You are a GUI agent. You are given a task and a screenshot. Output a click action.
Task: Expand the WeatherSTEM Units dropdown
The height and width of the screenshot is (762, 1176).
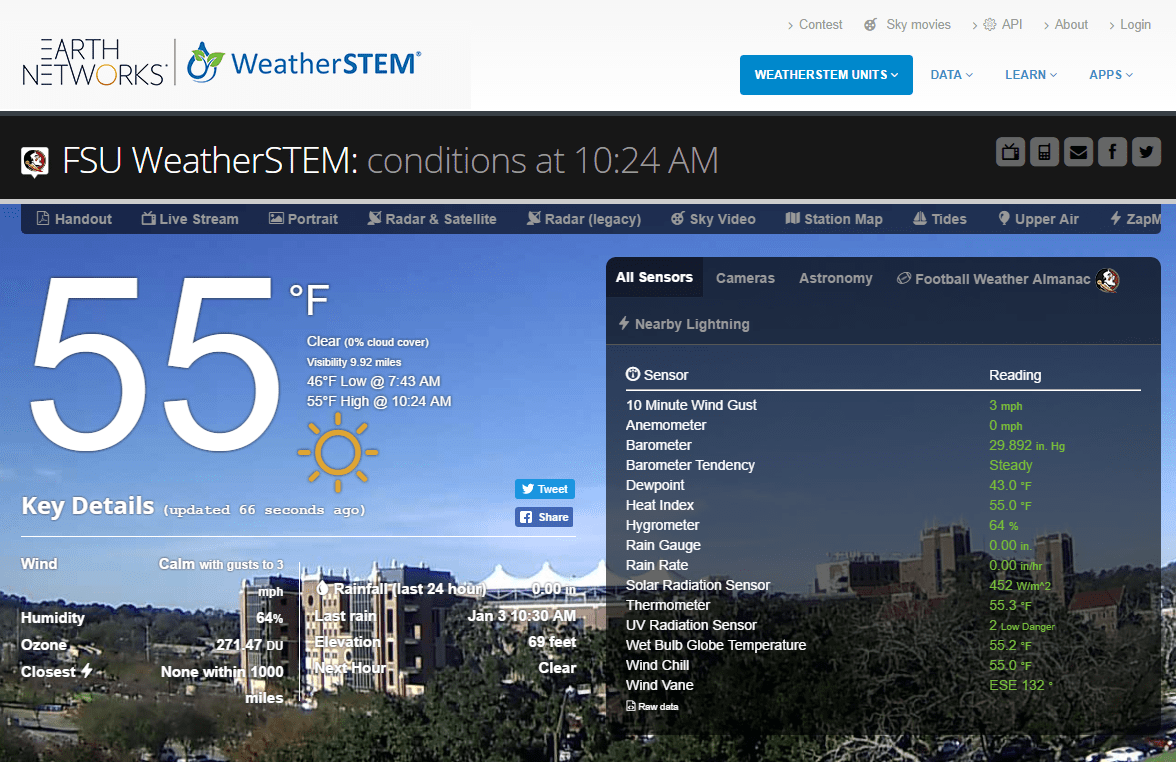coord(826,75)
